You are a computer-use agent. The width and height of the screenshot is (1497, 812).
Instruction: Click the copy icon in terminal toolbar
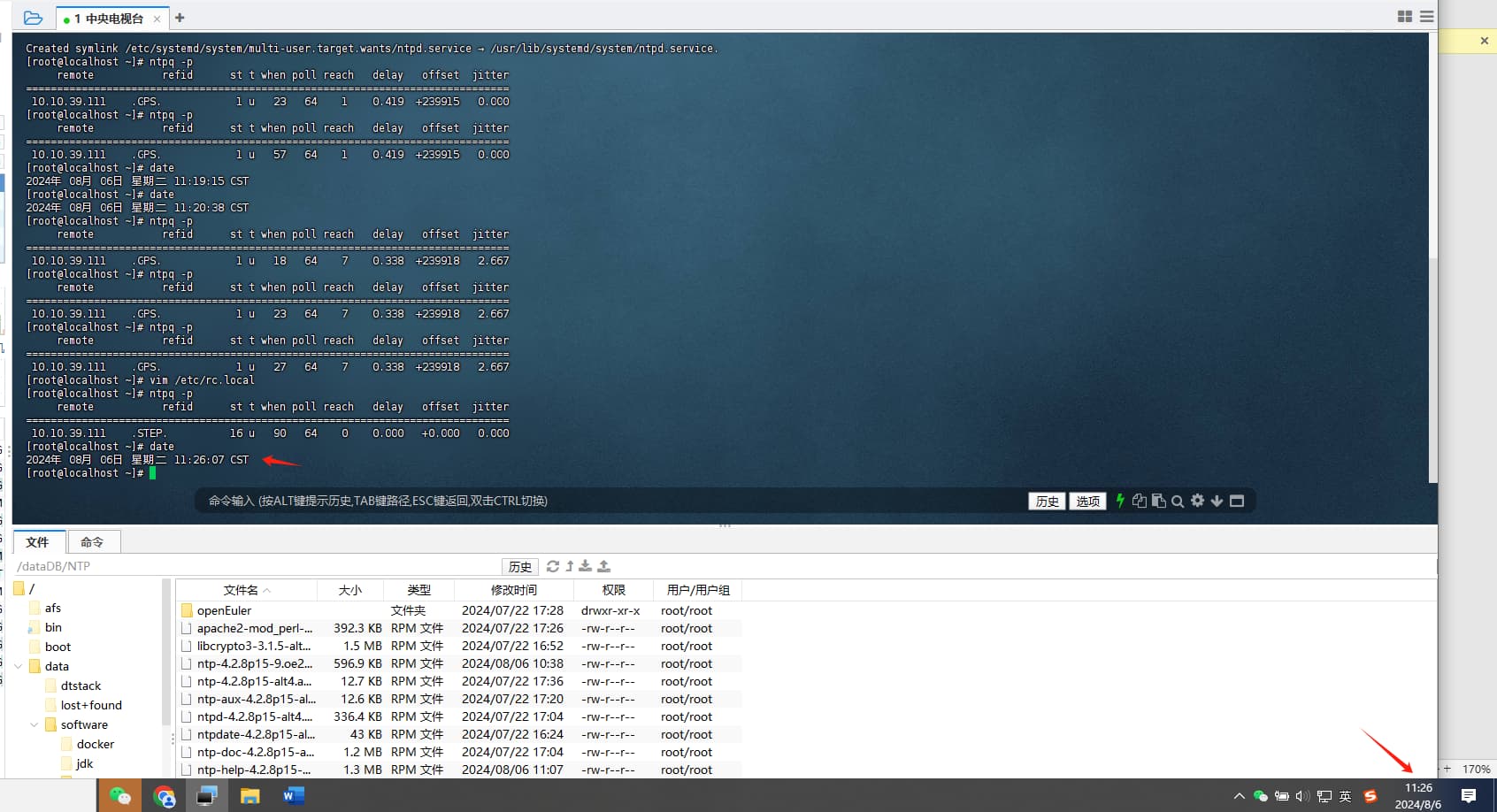point(1140,501)
